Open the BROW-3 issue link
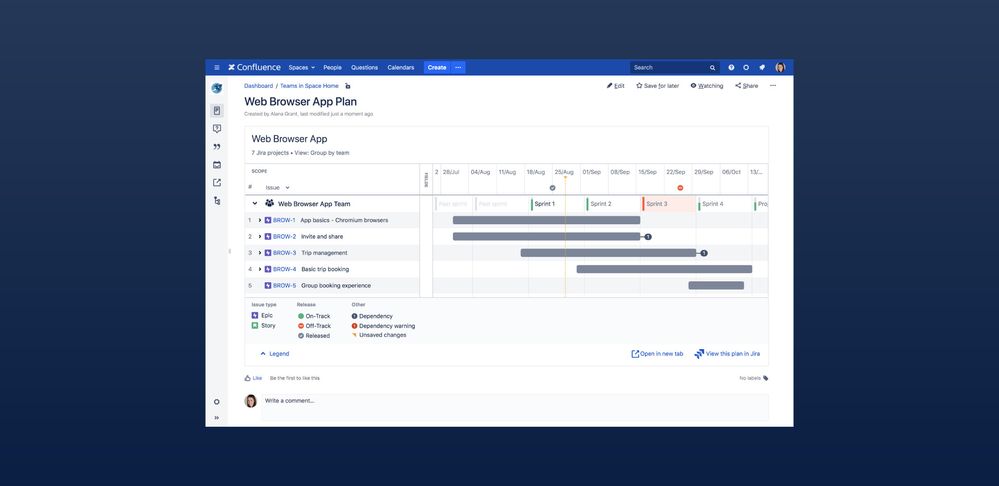Screen dimensions: 999x486 285,253
